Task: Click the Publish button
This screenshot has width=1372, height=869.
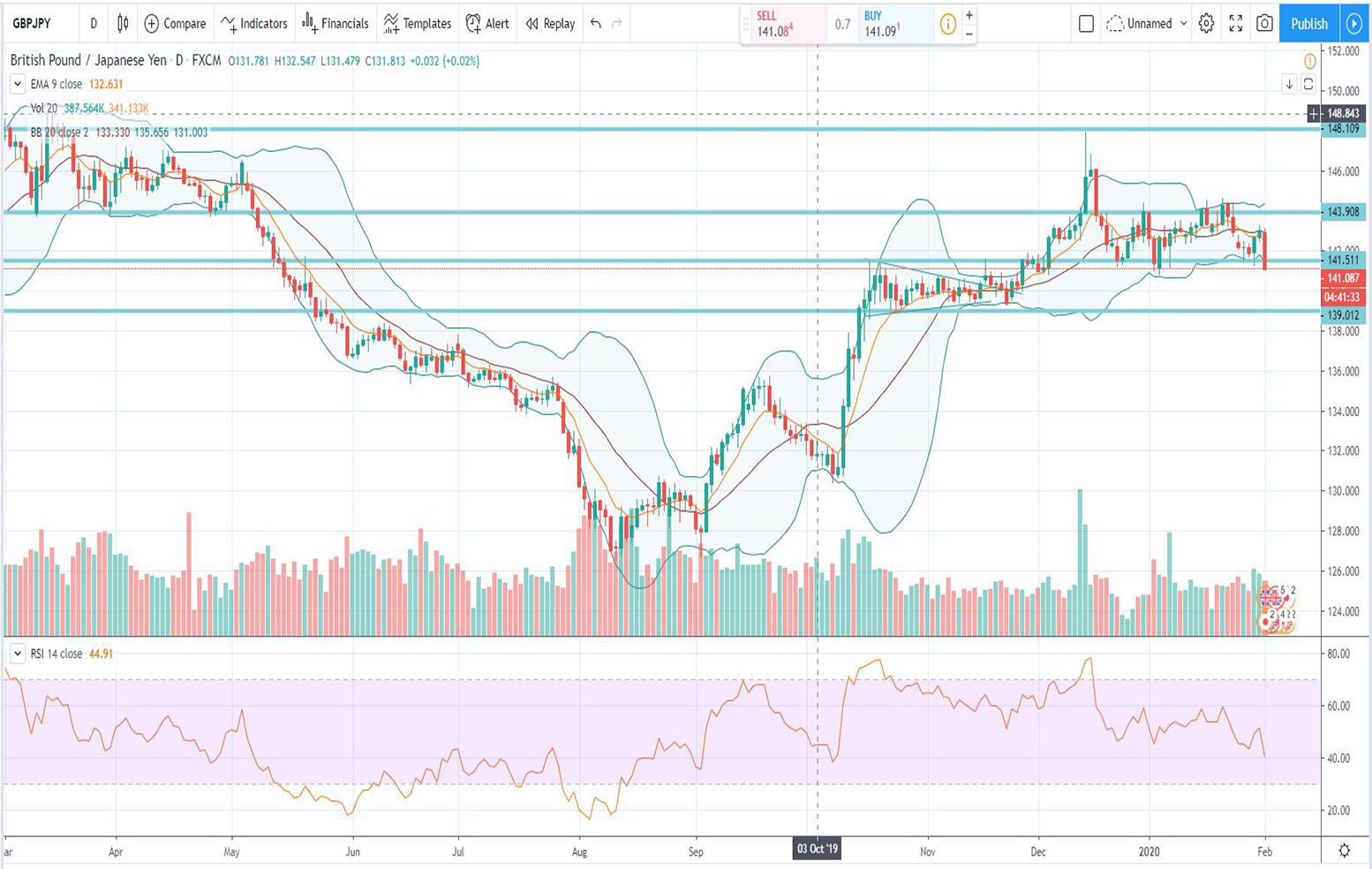Action: tap(1308, 24)
